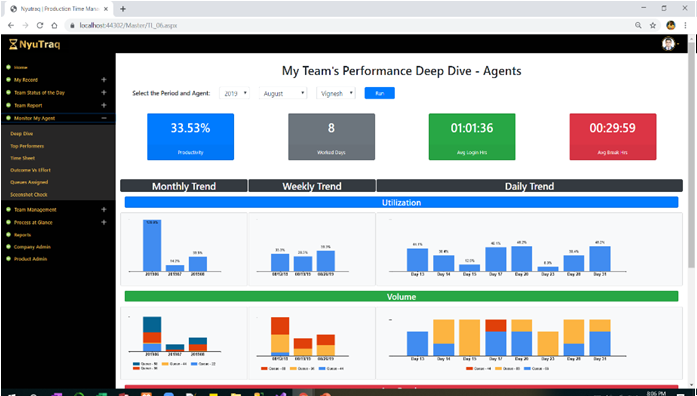Open the Chrome three-dot menu
697x396 pixels.
click(x=685, y=26)
